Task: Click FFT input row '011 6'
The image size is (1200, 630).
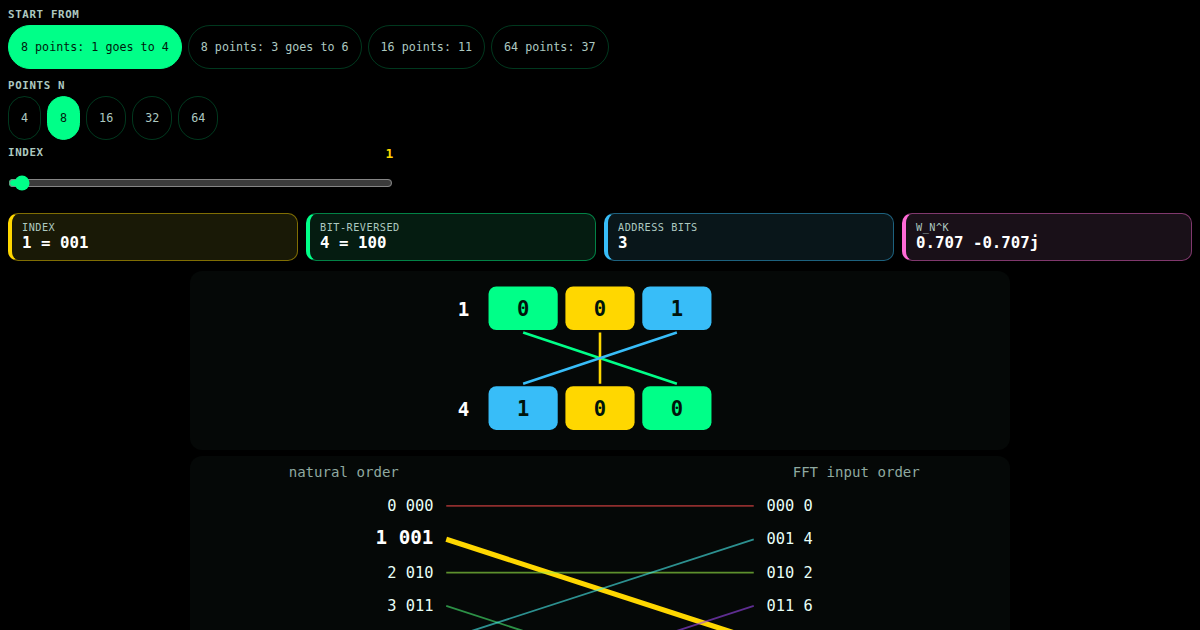Action: (790, 606)
